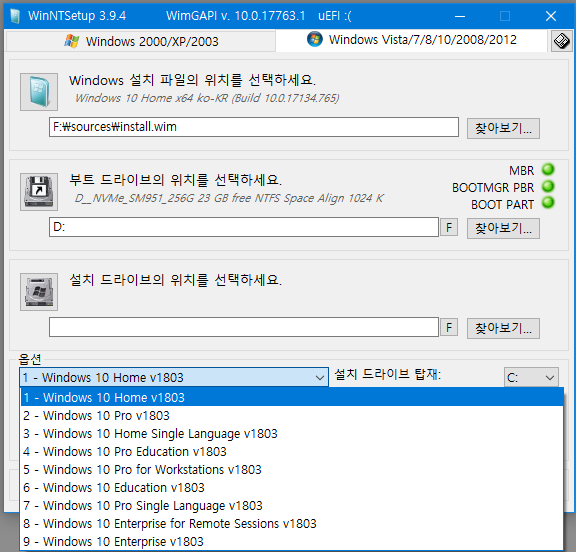Click the WinNTSetup title bar app icon
The image size is (576, 552).
coord(15,16)
